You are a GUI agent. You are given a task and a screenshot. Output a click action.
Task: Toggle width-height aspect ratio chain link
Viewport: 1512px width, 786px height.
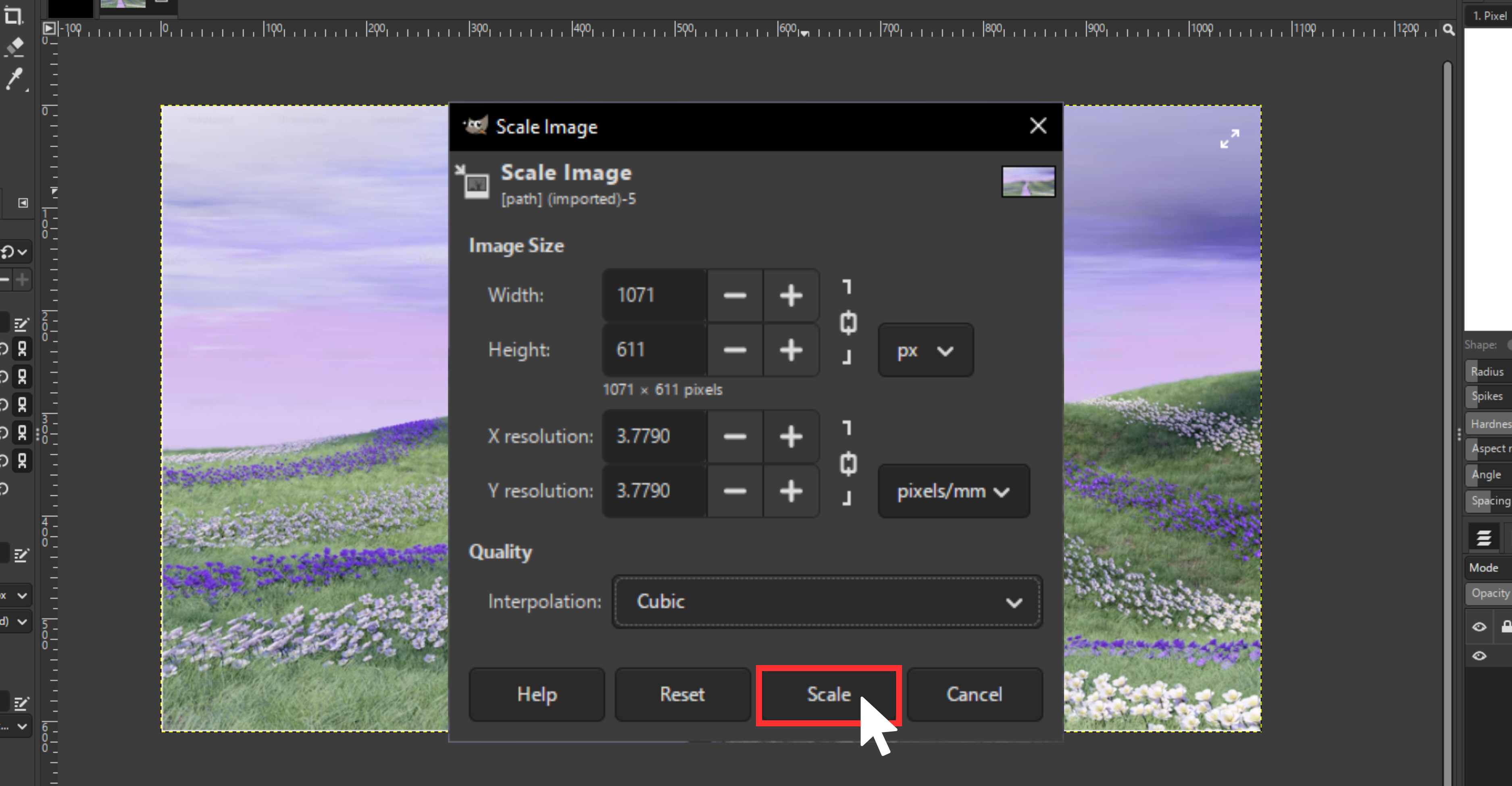point(848,322)
